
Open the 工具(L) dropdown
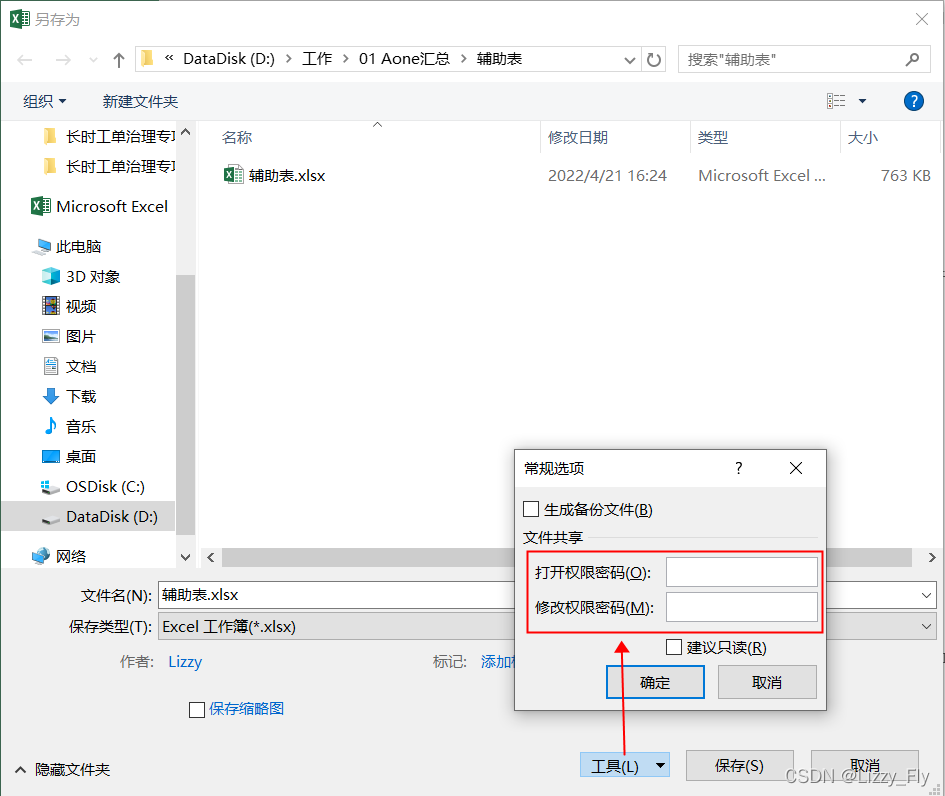coord(624,765)
